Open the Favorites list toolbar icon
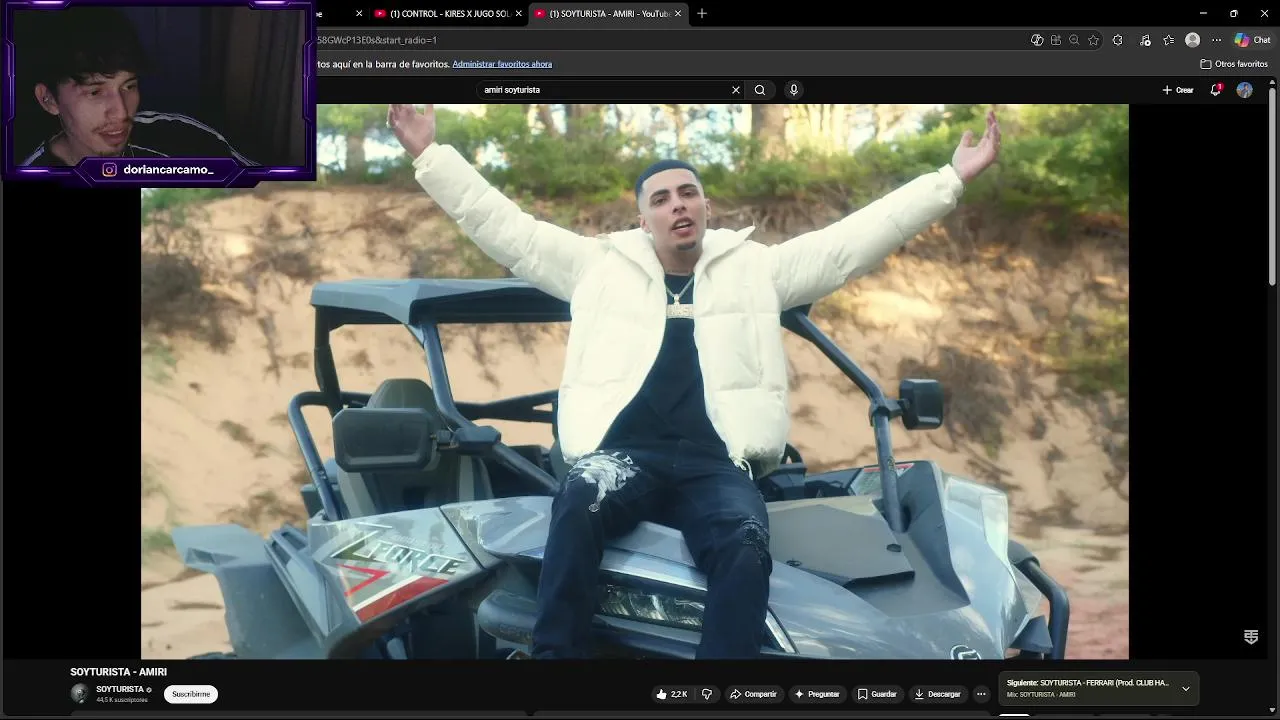The height and width of the screenshot is (720, 1280). pos(1168,40)
